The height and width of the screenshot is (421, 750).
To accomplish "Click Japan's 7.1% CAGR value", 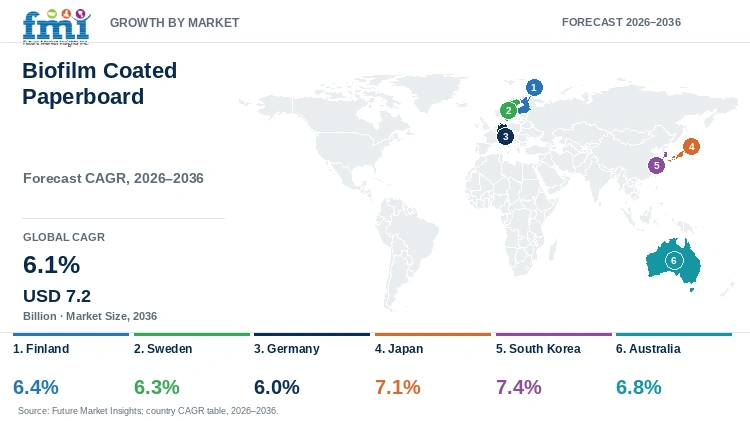I will 398,387.
